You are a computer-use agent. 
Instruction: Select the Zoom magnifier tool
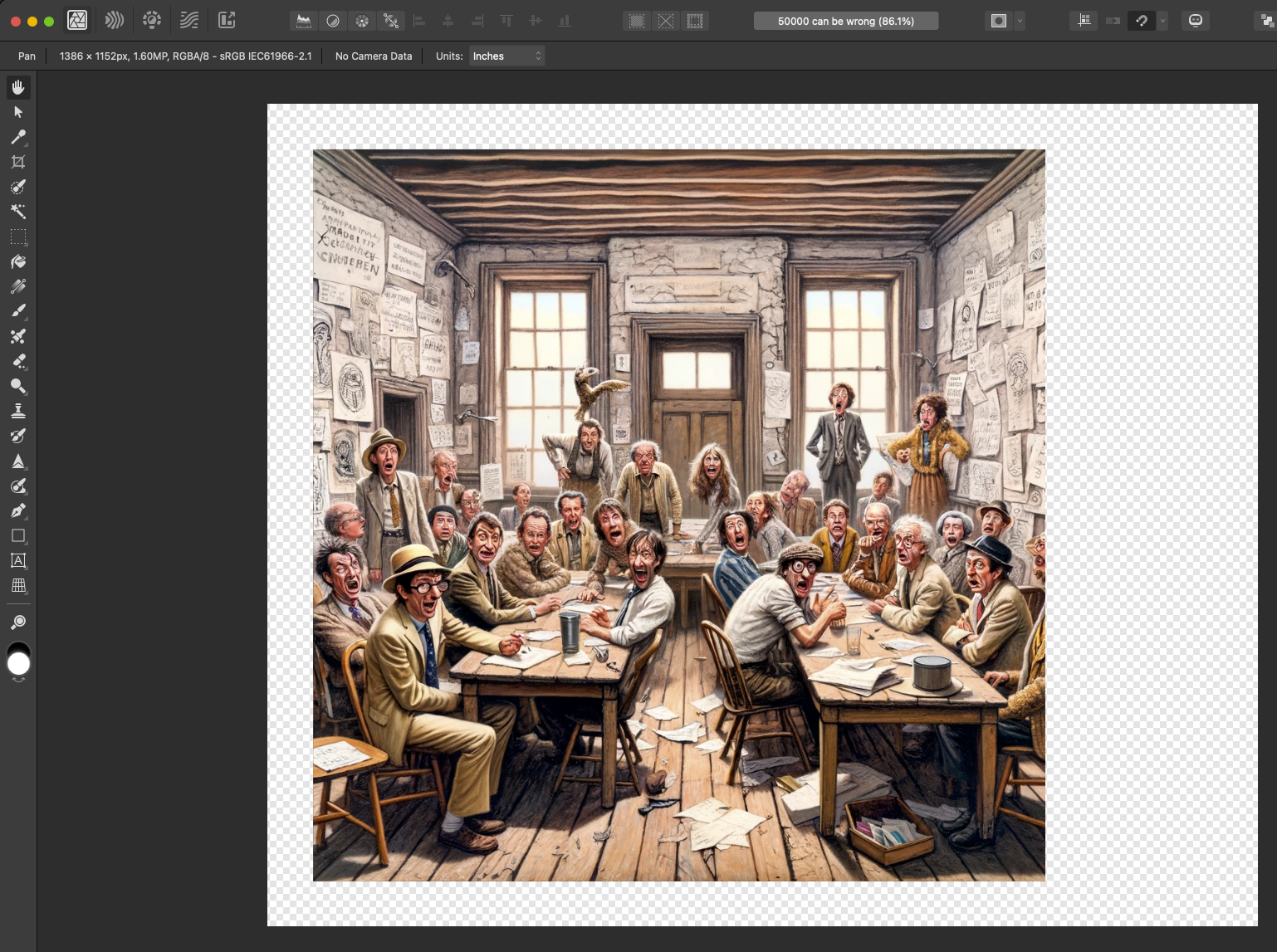point(18,622)
